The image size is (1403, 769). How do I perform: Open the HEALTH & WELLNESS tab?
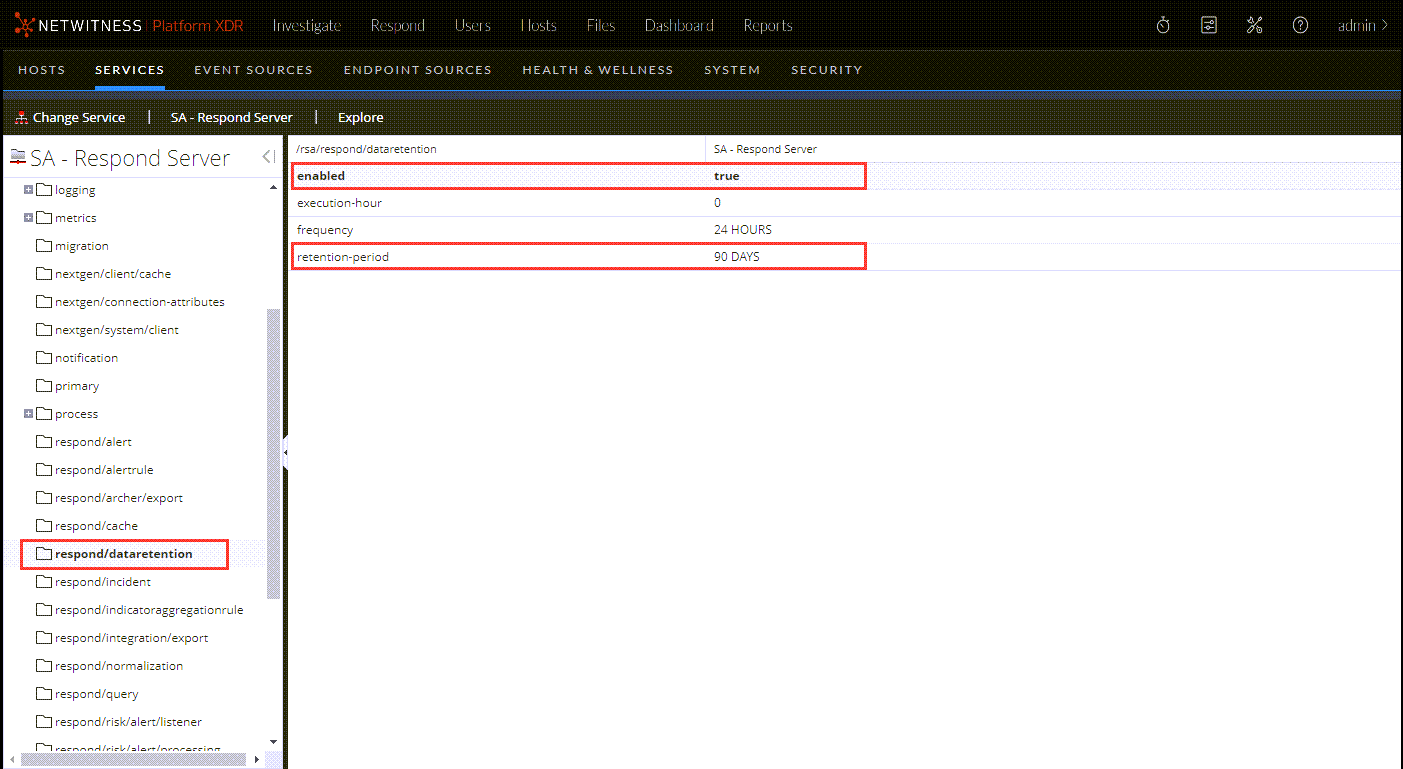point(598,70)
